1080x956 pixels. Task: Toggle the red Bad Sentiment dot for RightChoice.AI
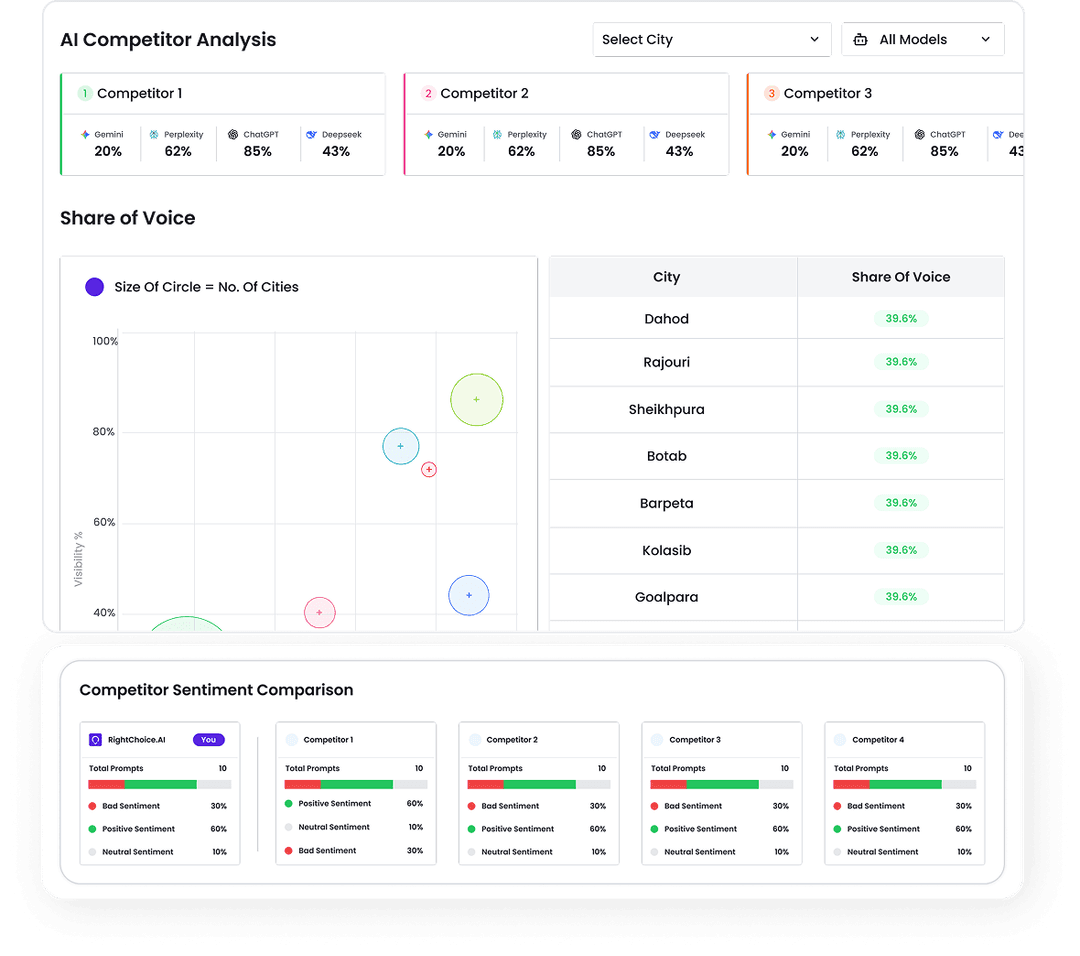pos(93,805)
